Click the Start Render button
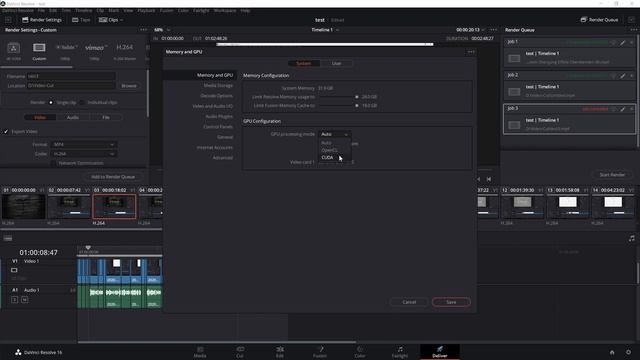Viewport: 640px width, 360px height. pyautogui.click(x=612, y=175)
